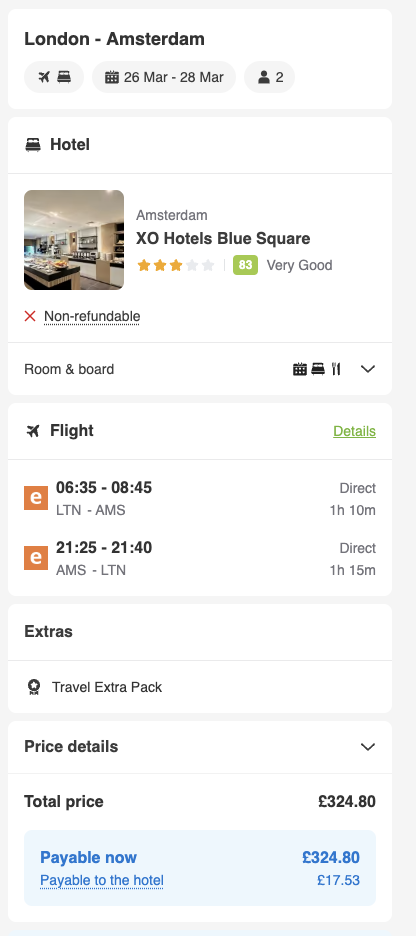Open the Payable to the hotel link

click(x=101, y=880)
